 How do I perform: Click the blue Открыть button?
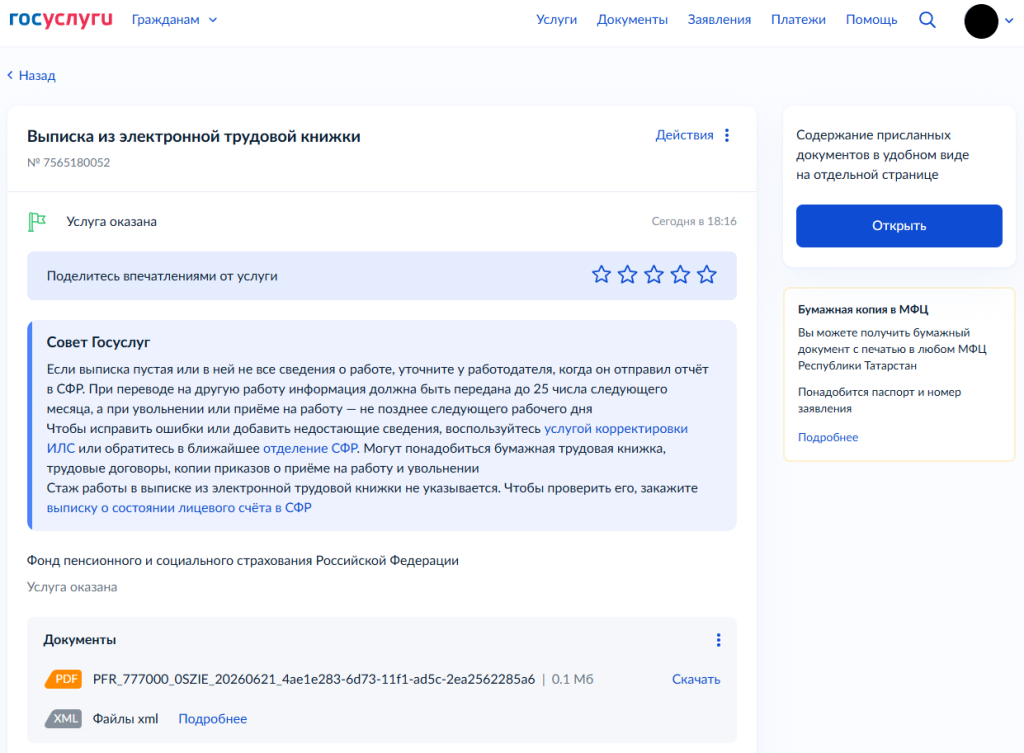[899, 225]
